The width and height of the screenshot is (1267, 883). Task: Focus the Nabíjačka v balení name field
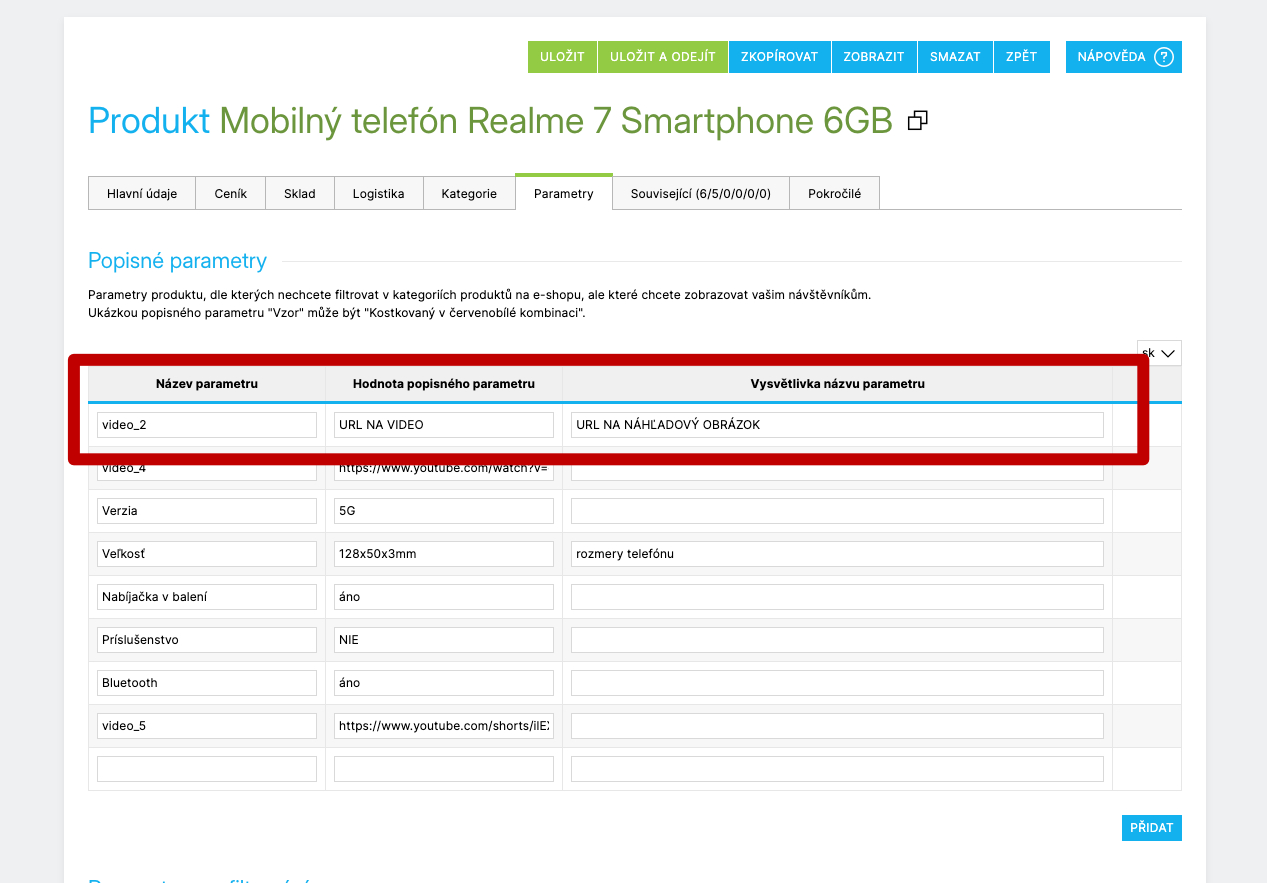(x=207, y=597)
